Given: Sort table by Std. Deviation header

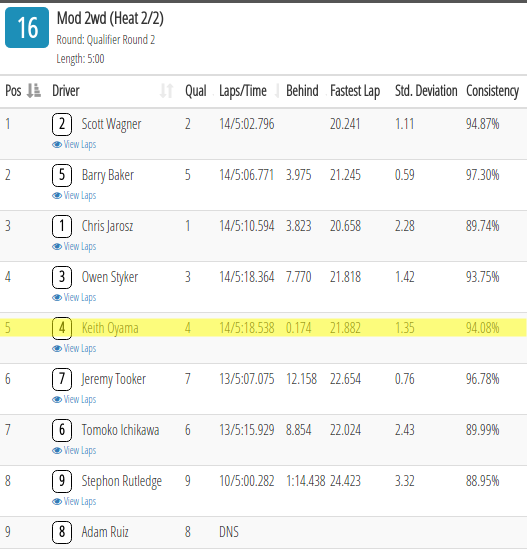Looking at the screenshot, I should click(426, 91).
